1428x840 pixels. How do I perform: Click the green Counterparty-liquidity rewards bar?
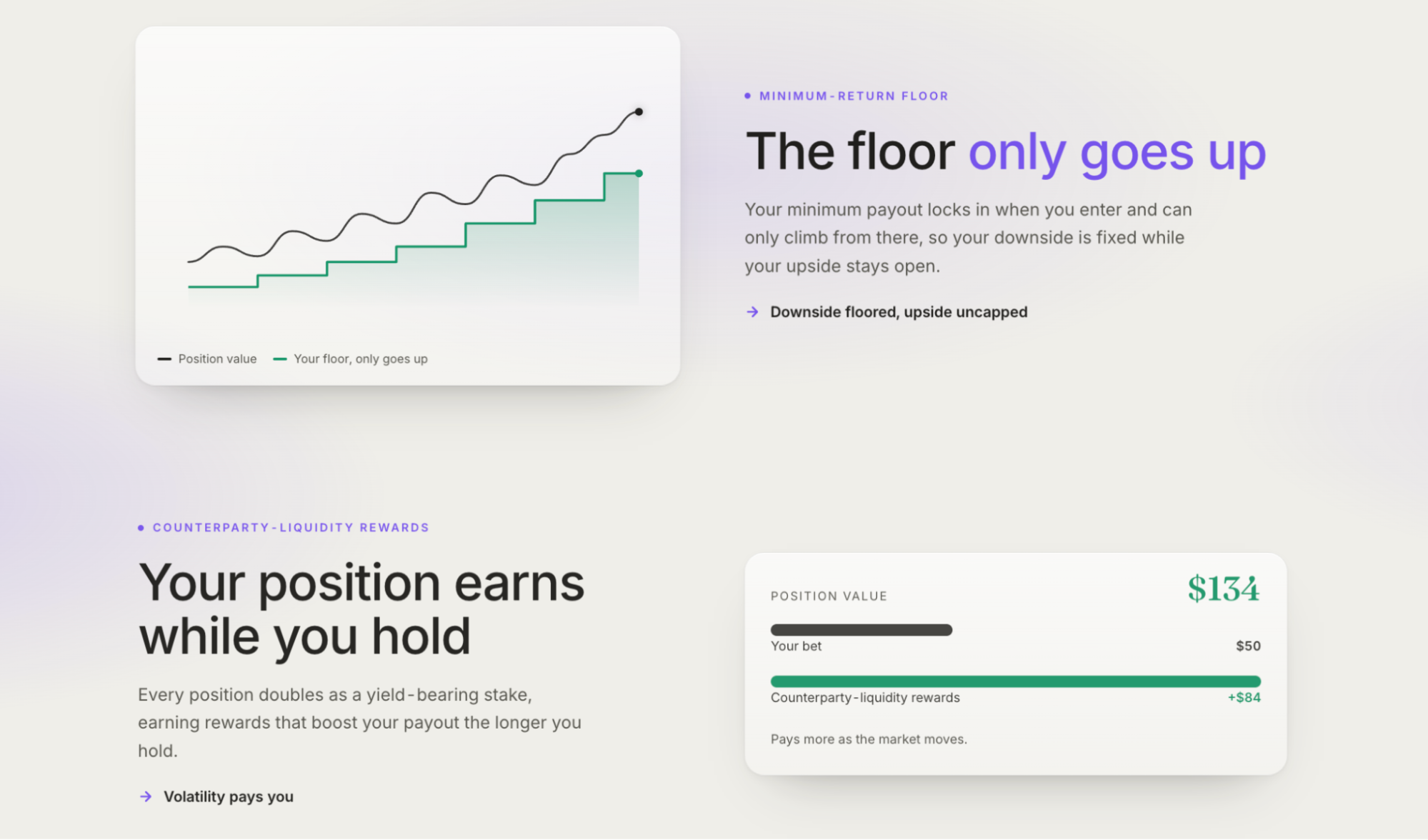pyautogui.click(x=1016, y=681)
